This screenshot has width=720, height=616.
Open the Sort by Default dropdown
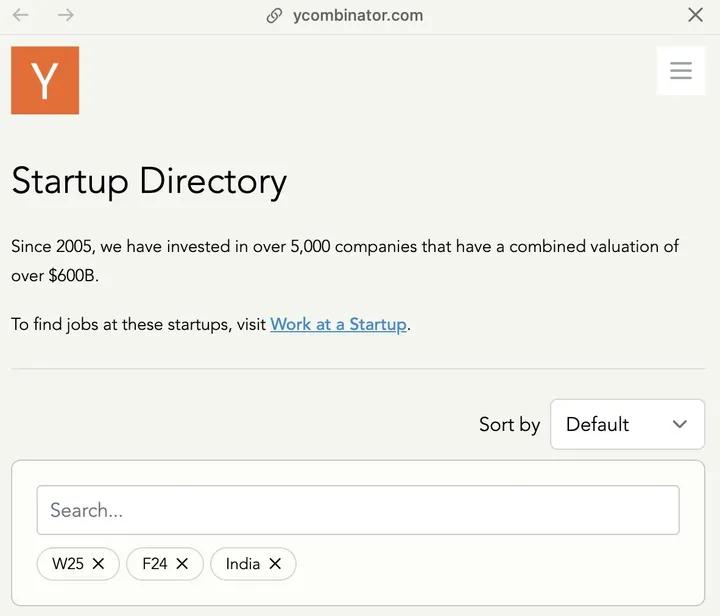(627, 424)
